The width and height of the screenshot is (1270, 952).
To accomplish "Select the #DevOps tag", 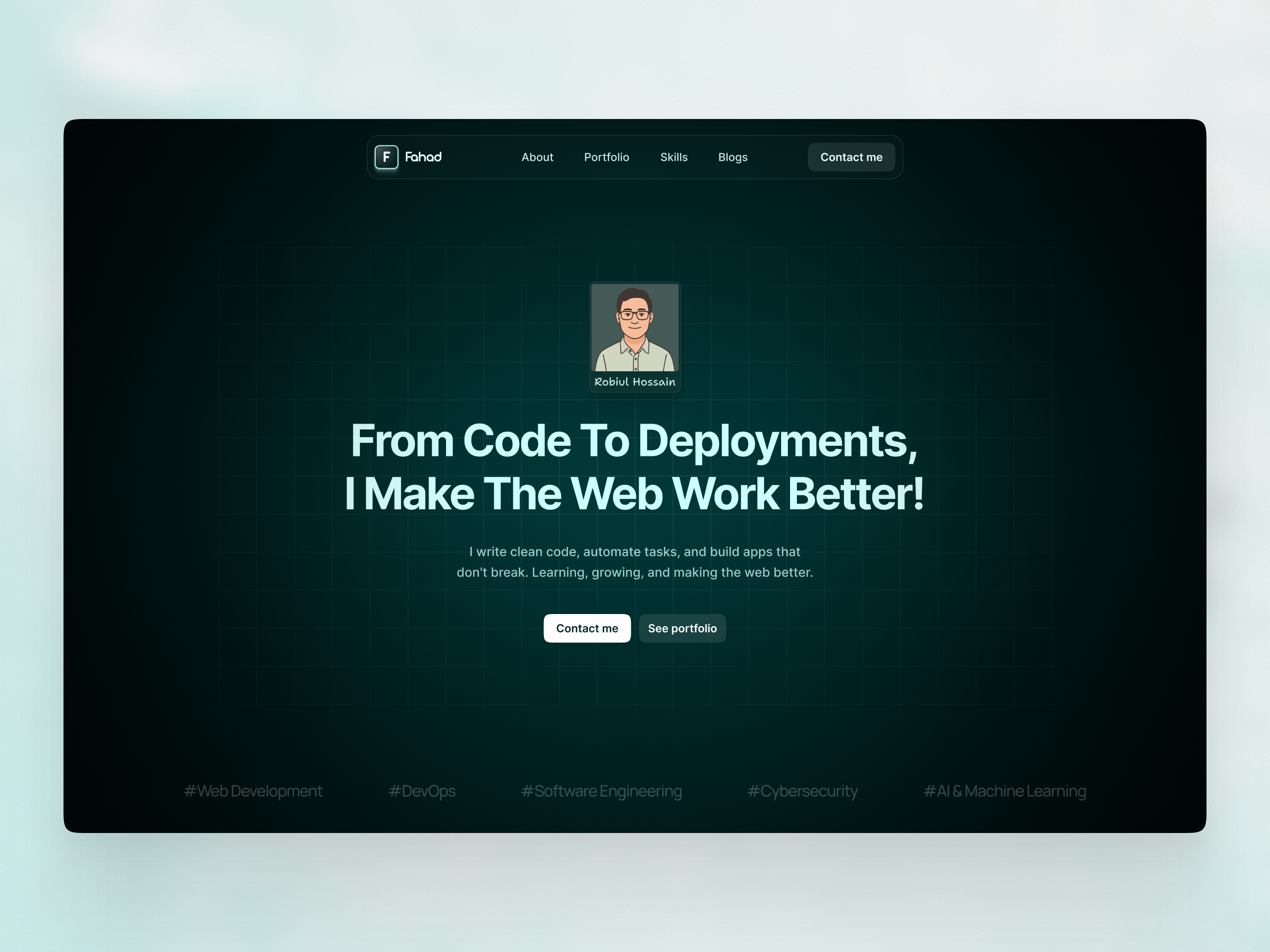I will tap(423, 791).
